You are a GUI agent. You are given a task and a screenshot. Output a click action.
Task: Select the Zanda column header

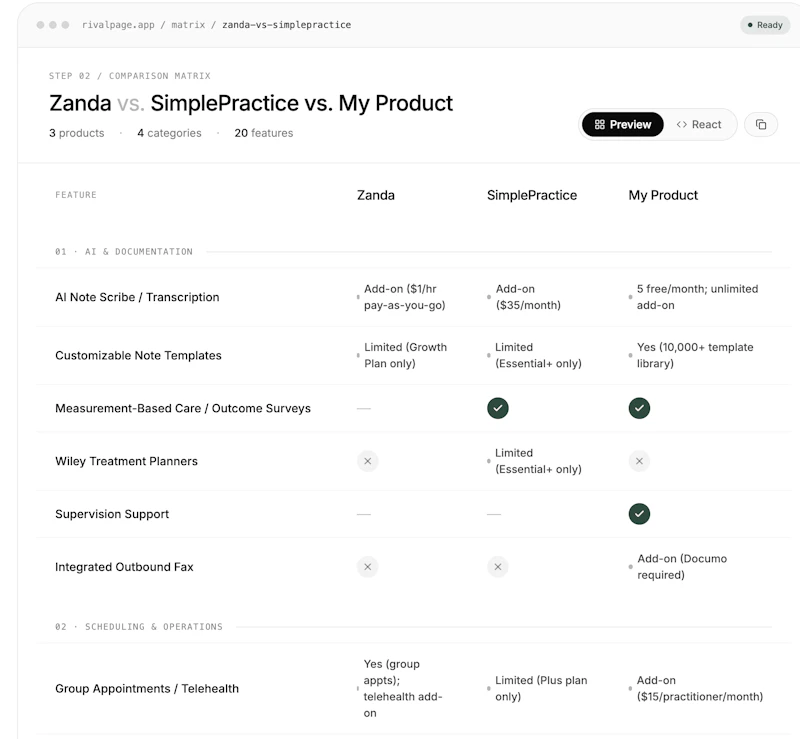click(376, 195)
